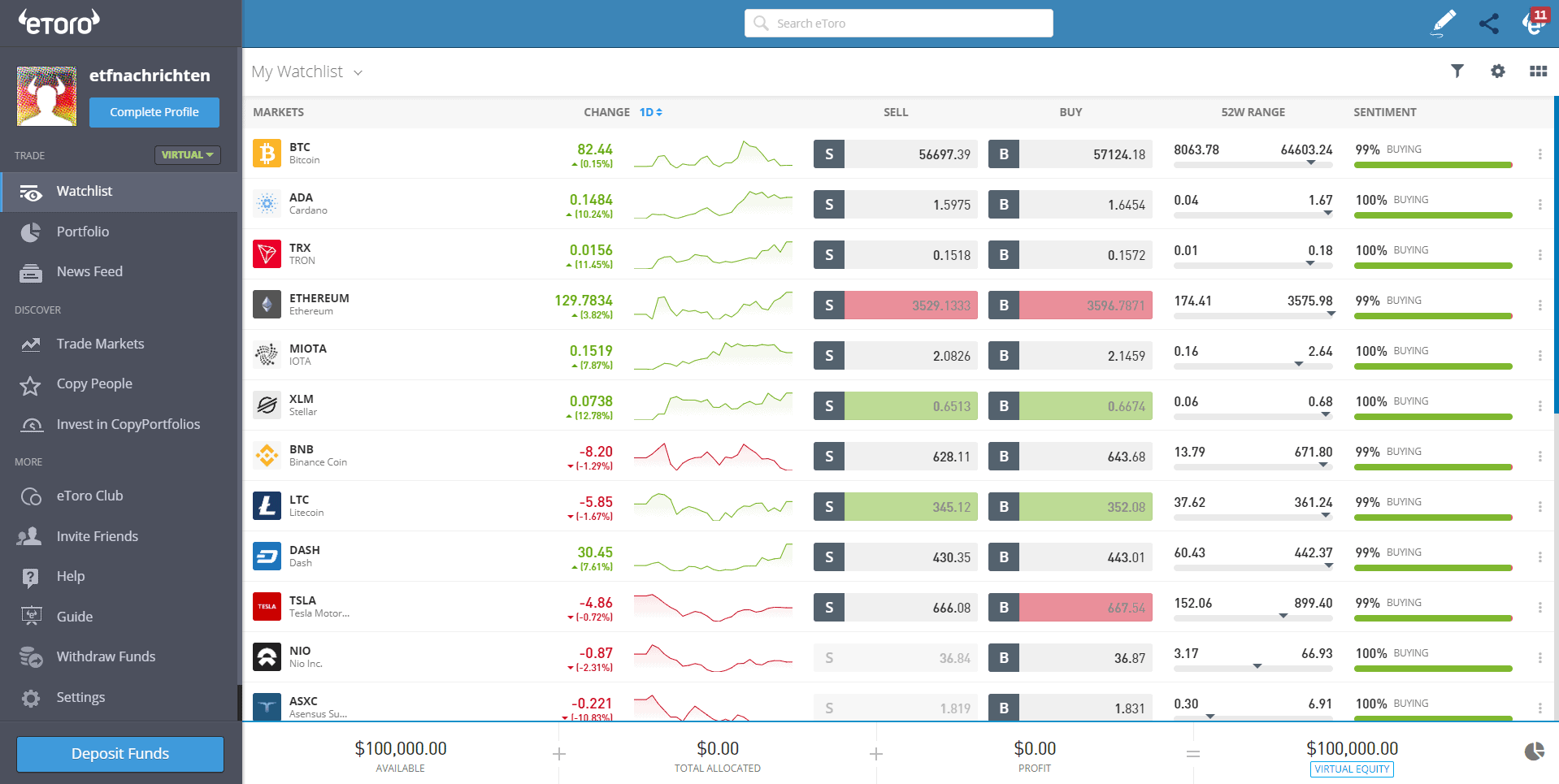
Task: Click into the Search eToro field
Action: point(899,24)
